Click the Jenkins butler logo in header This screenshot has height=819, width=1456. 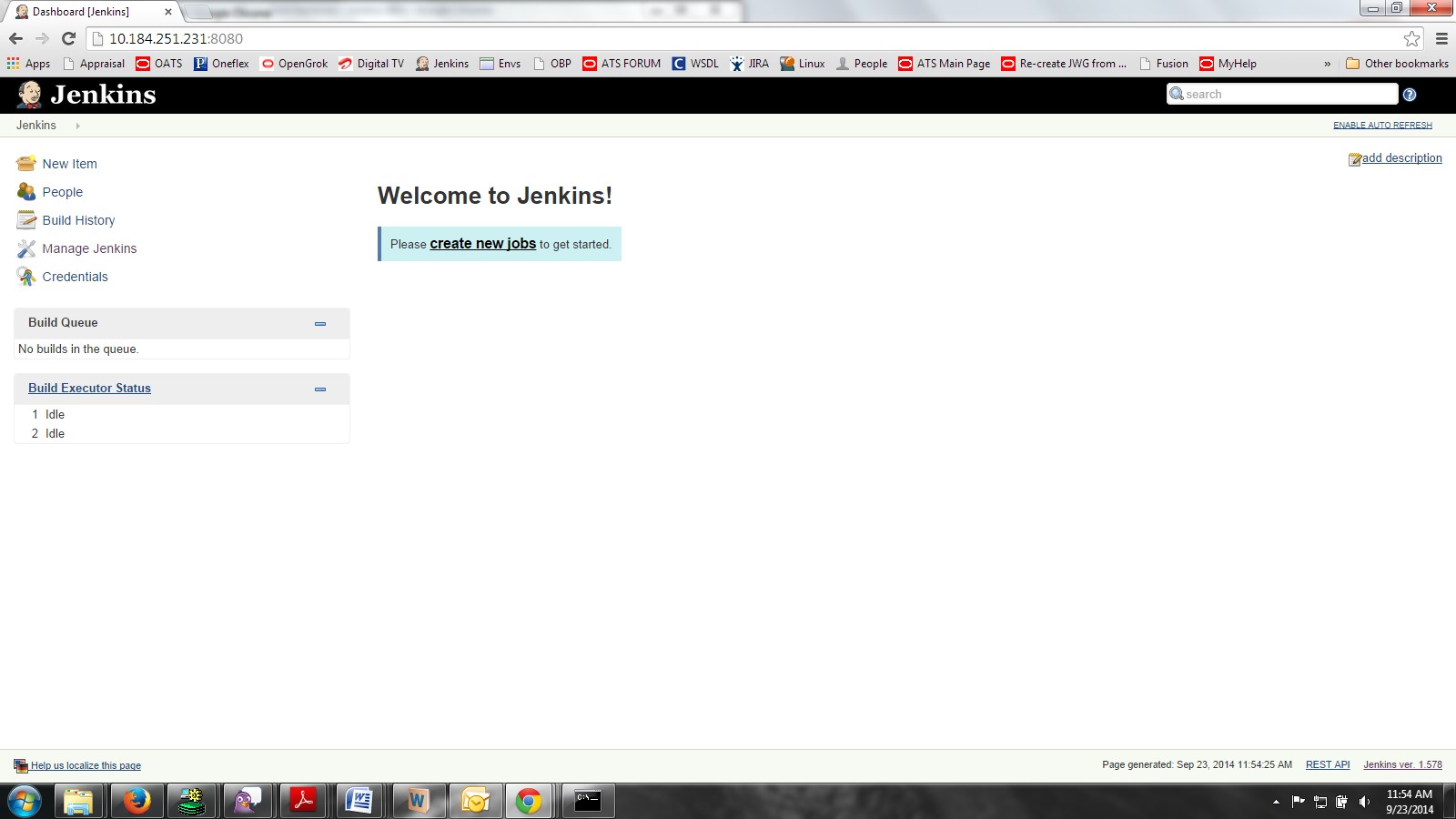pos(30,95)
